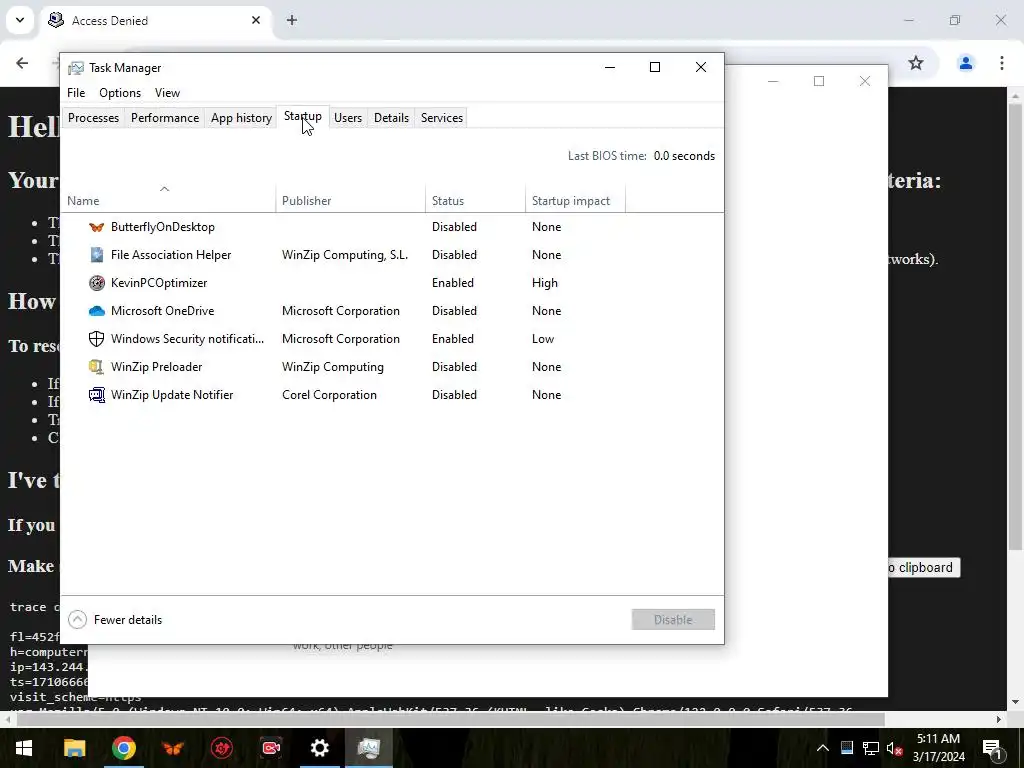Image resolution: width=1024 pixels, height=768 pixels.
Task: Click the WinZip Preloader row icon
Action: pyautogui.click(x=97, y=367)
